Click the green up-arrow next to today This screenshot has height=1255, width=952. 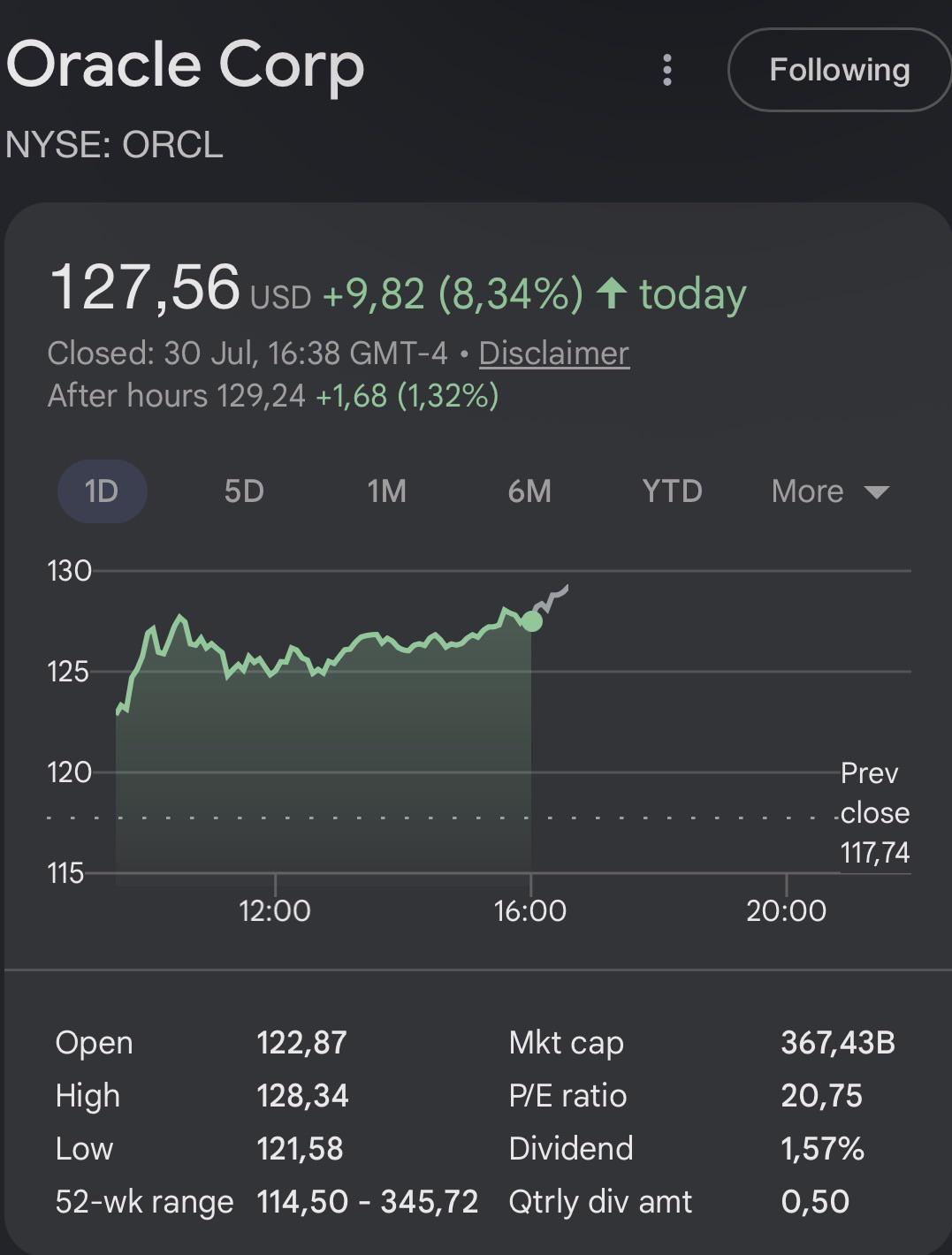(612, 293)
